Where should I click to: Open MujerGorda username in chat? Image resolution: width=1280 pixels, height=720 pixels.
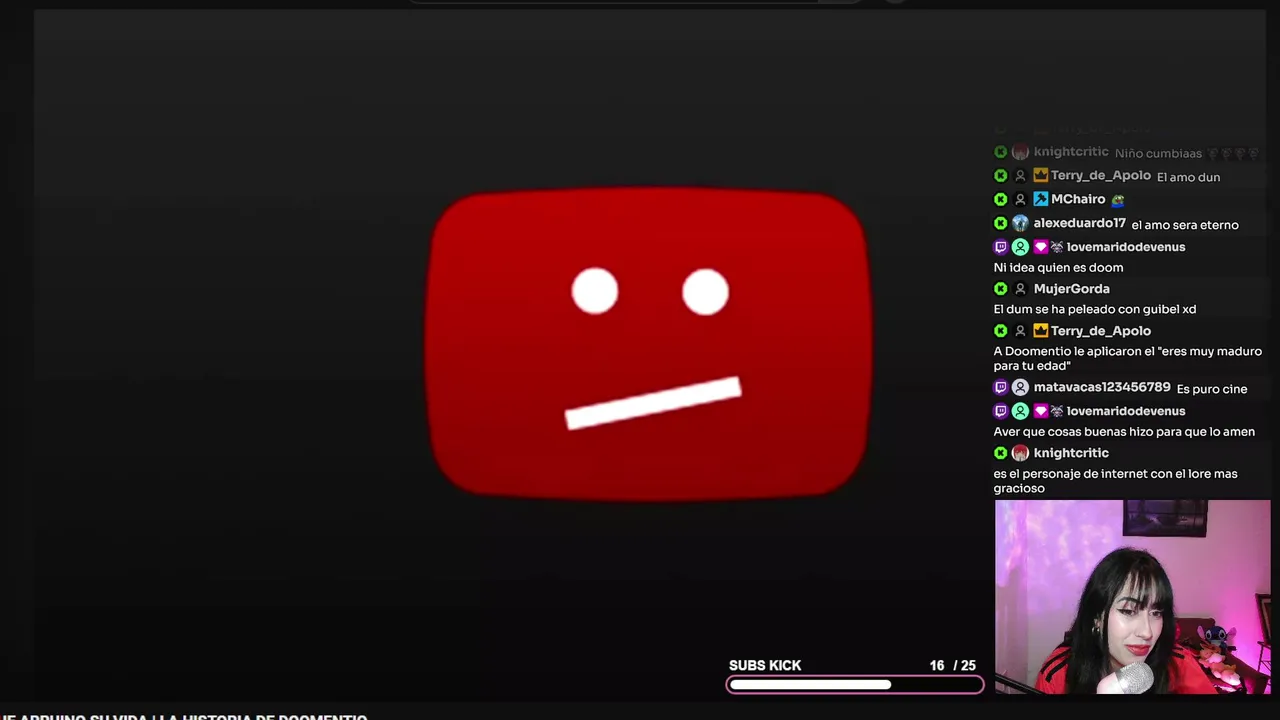(x=1071, y=289)
